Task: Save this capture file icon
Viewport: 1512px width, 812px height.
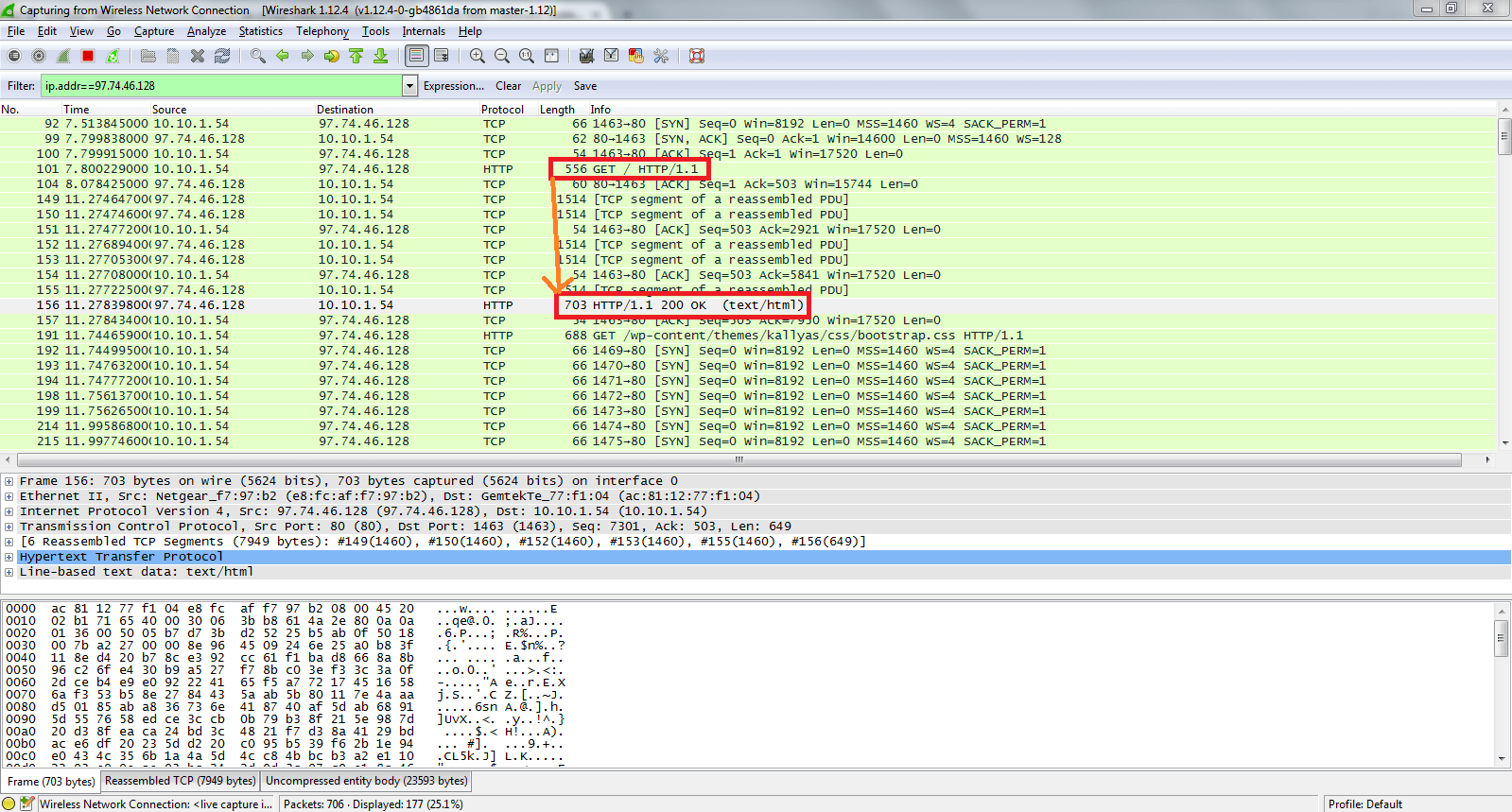Action: tap(173, 56)
